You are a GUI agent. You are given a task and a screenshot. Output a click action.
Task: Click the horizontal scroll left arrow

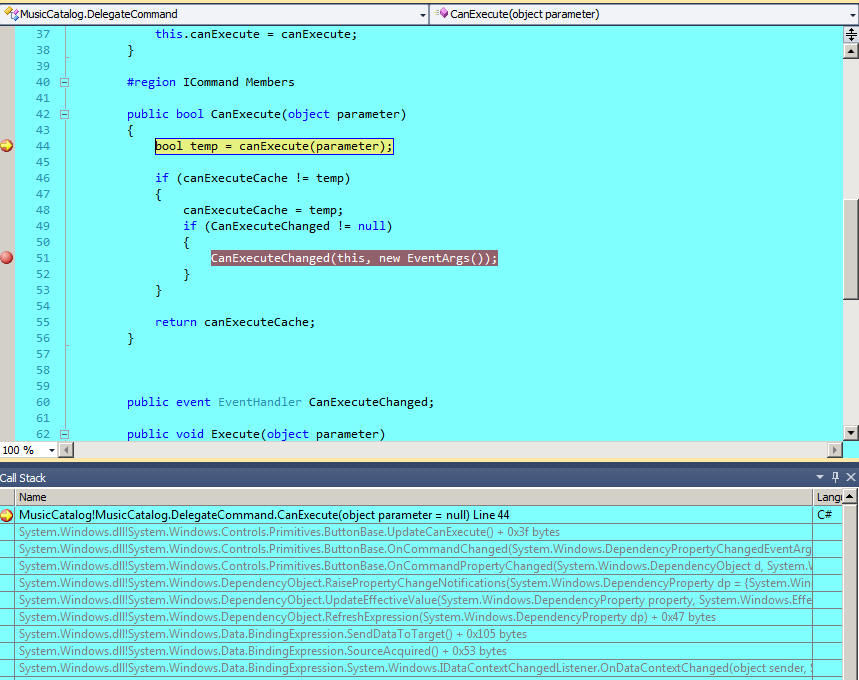click(66, 450)
